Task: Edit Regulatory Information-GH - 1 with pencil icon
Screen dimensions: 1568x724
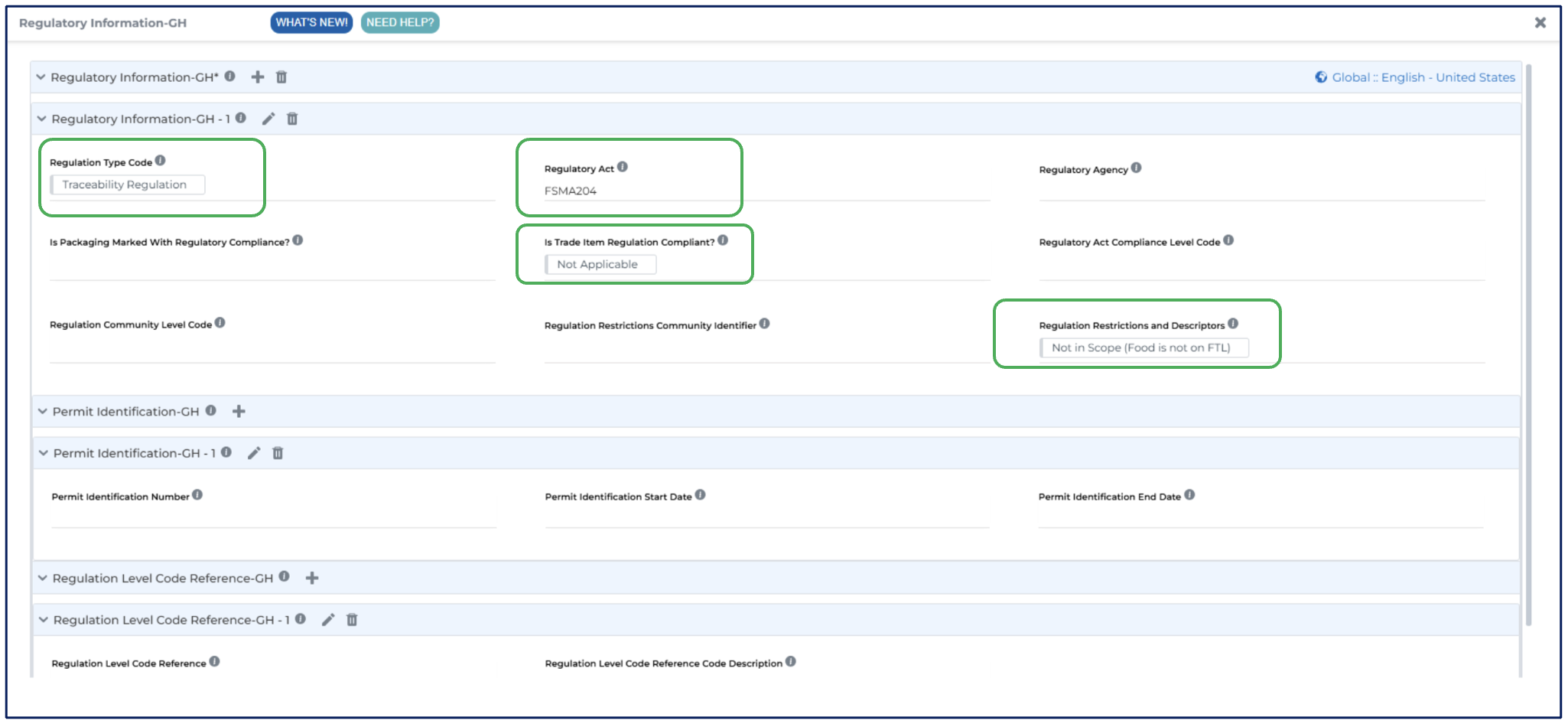Action: (x=268, y=119)
